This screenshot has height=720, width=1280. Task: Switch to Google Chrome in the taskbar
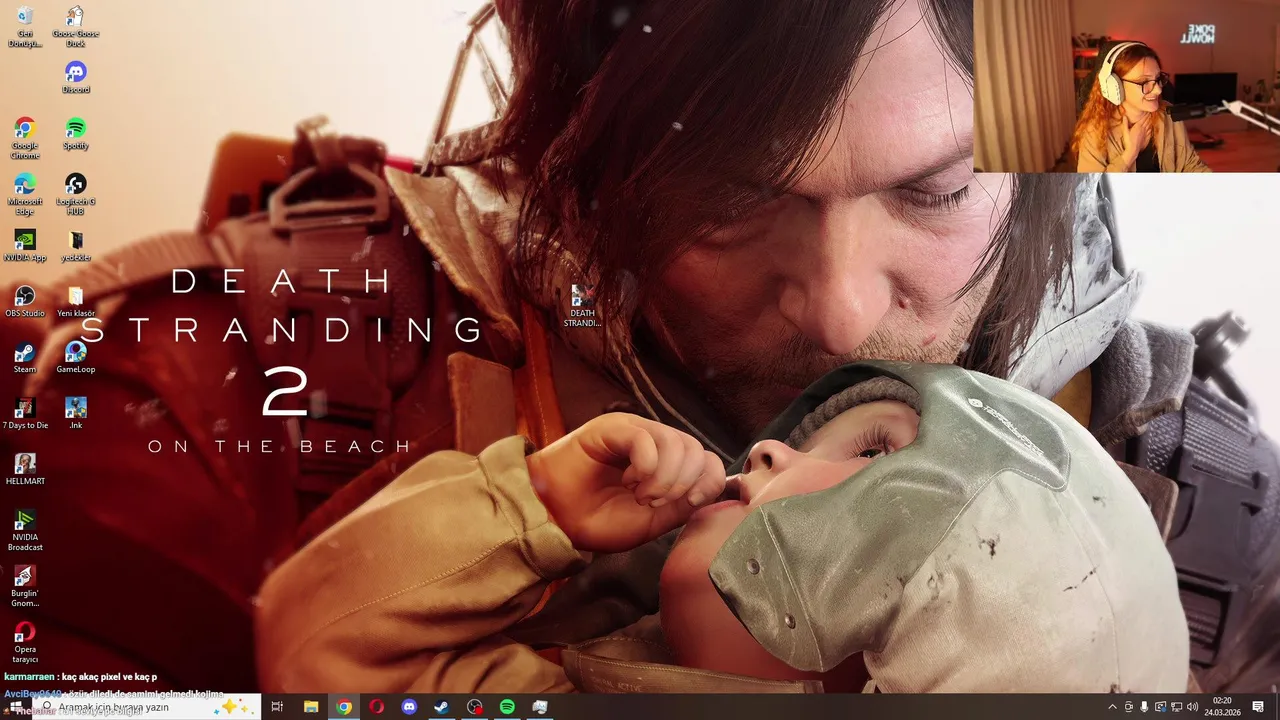point(344,707)
